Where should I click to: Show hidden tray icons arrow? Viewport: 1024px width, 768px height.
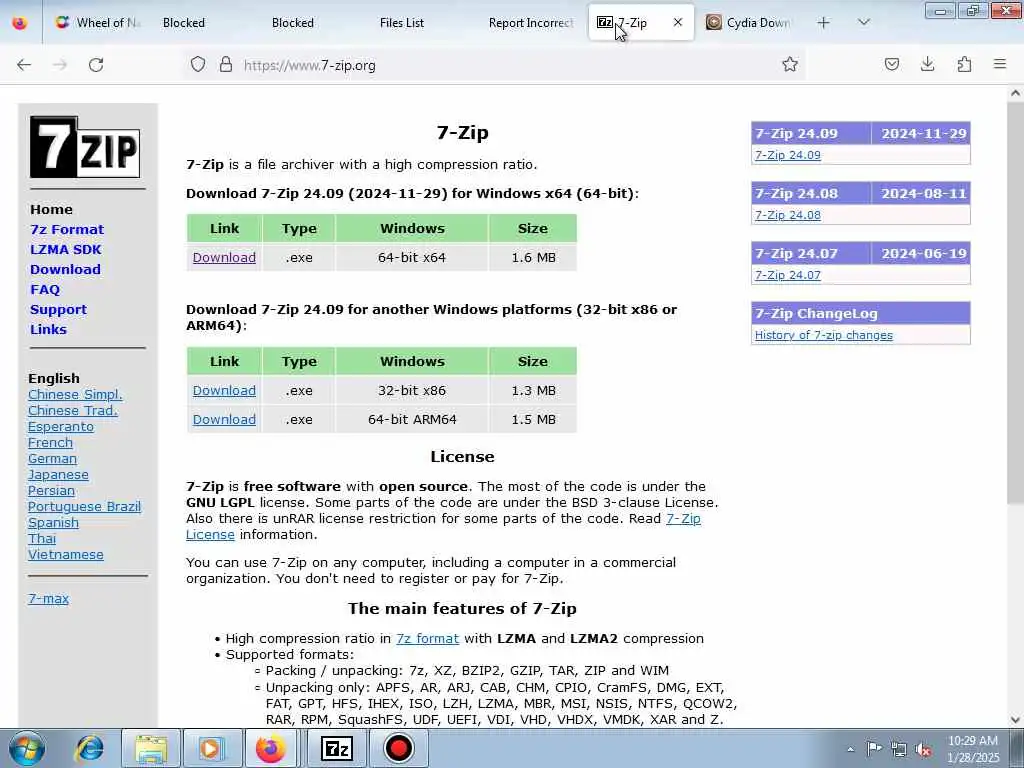[850, 749]
